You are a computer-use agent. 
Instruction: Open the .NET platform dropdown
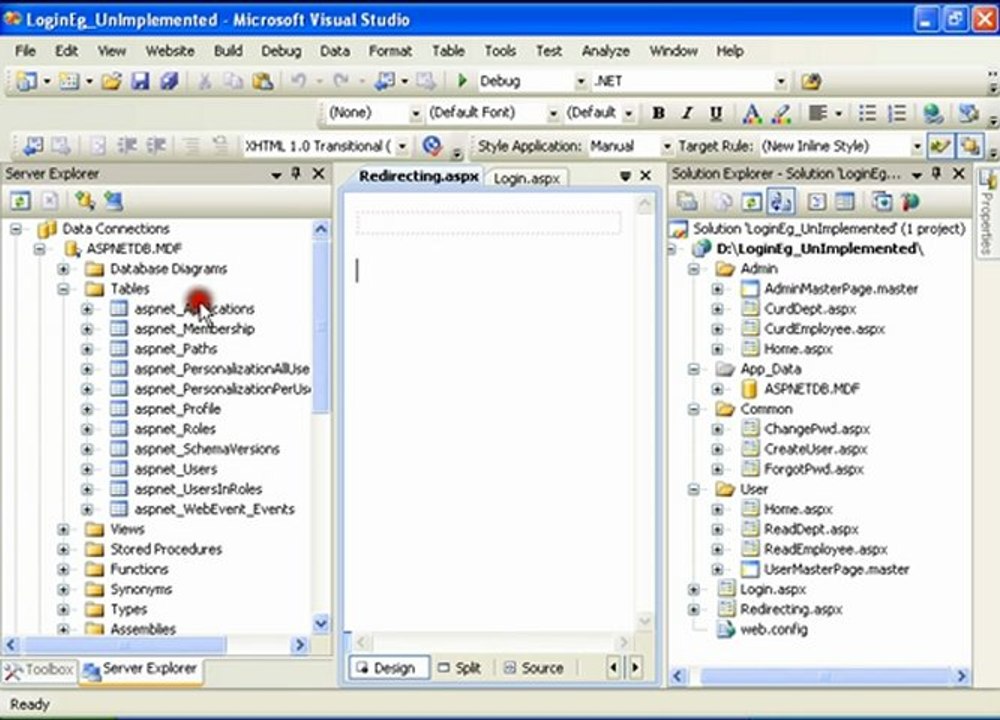tap(781, 81)
